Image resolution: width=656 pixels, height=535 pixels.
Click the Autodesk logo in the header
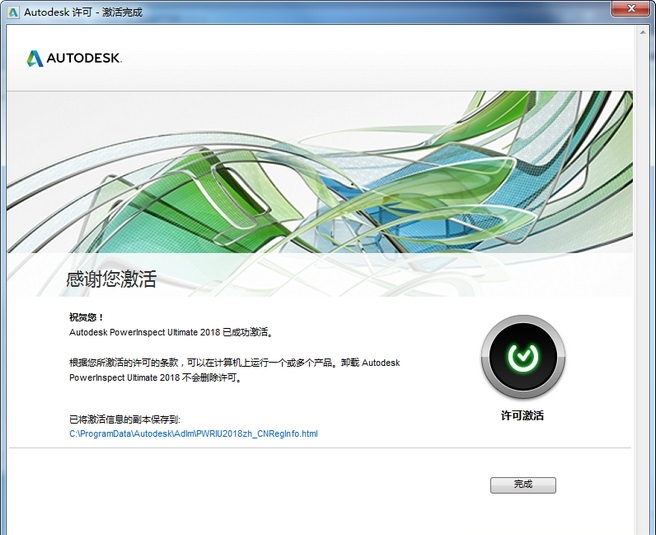tap(74, 59)
